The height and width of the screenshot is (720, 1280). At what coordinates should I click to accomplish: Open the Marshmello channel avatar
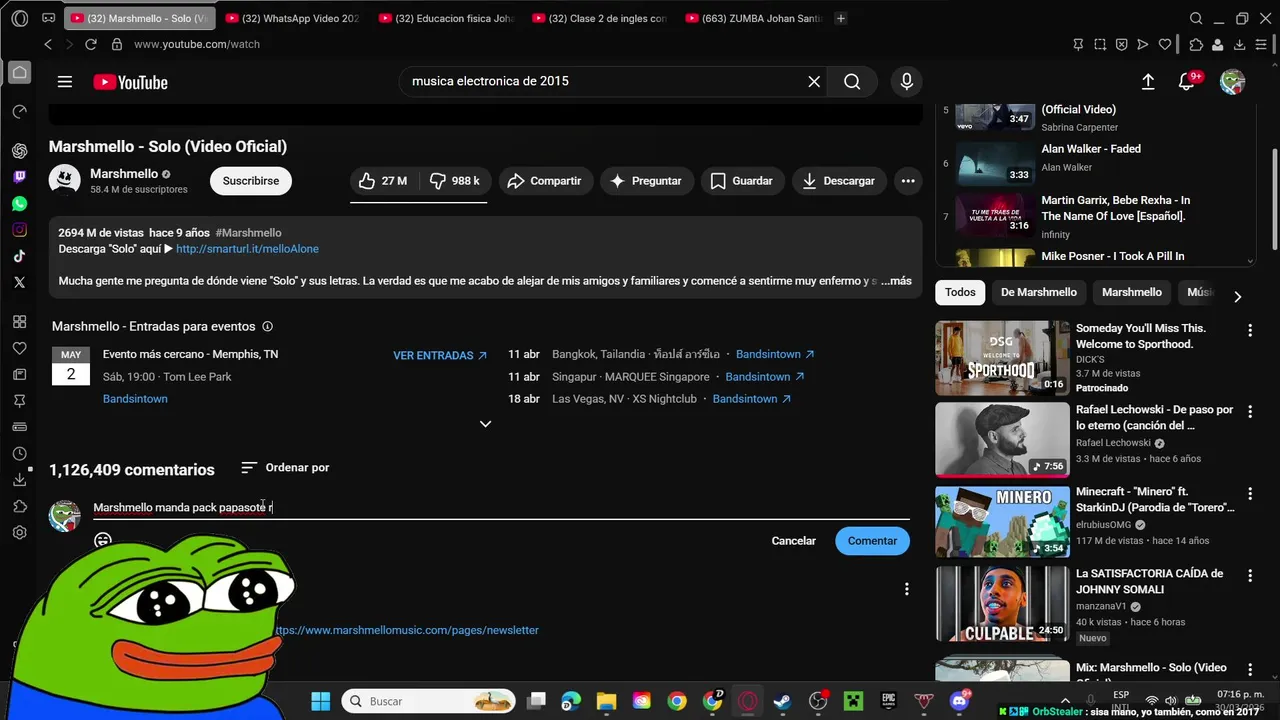[65, 180]
